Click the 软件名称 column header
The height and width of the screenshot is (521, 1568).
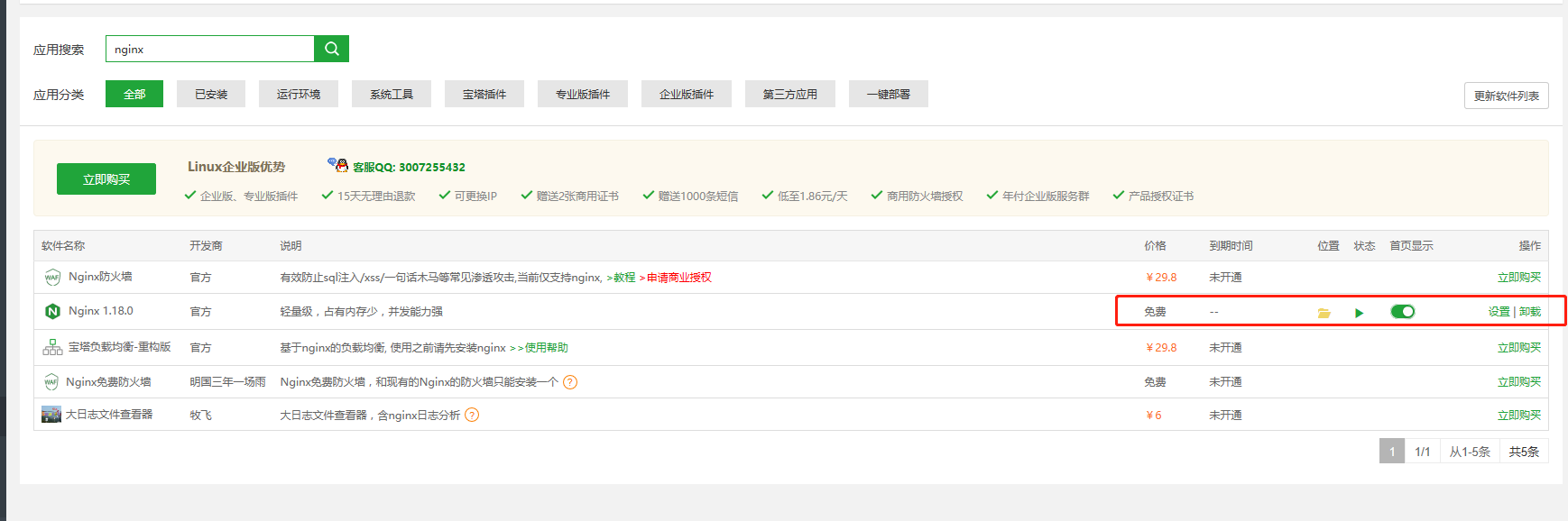point(63,245)
